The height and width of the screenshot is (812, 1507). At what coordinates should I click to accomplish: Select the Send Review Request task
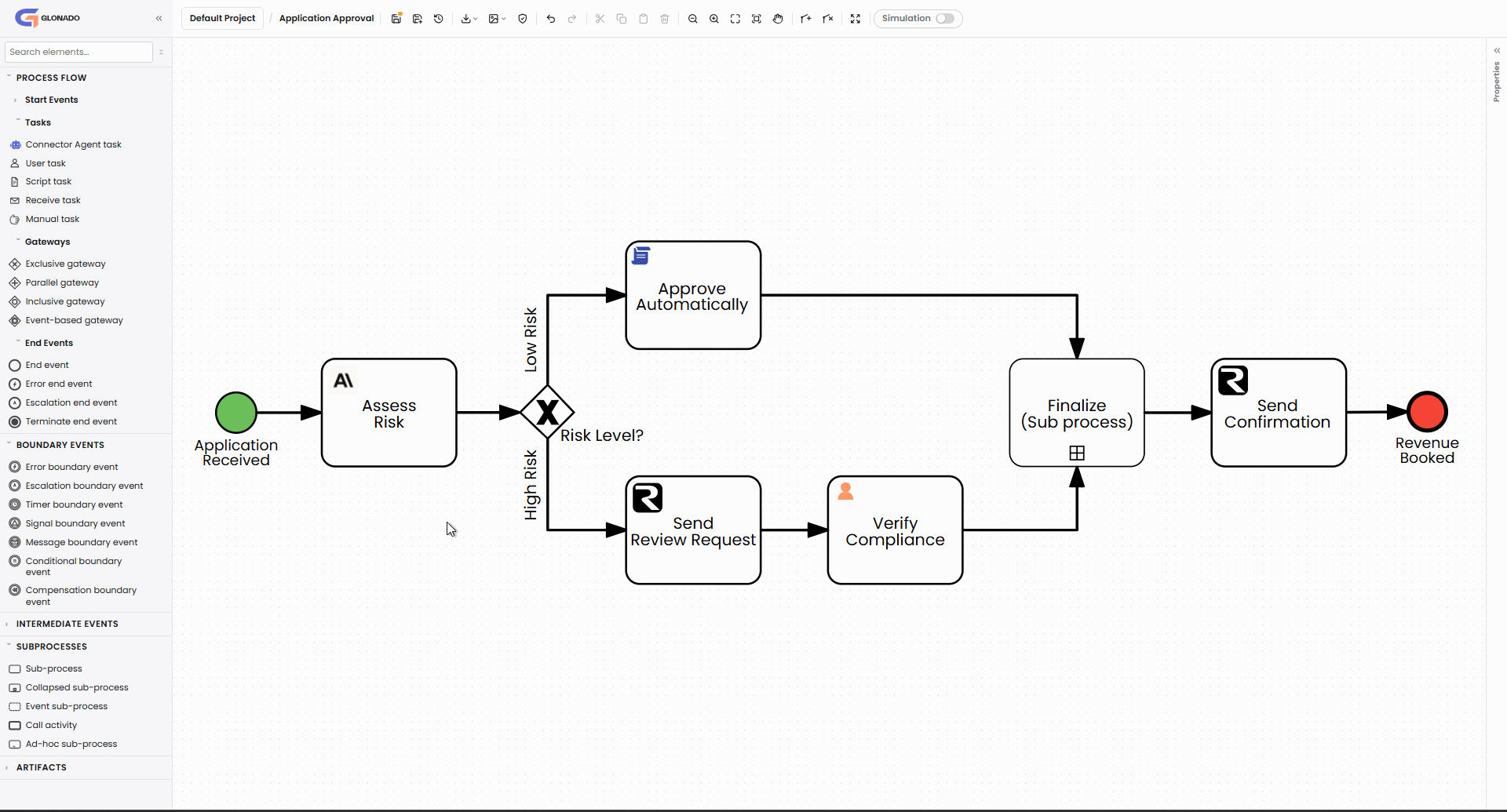693,530
